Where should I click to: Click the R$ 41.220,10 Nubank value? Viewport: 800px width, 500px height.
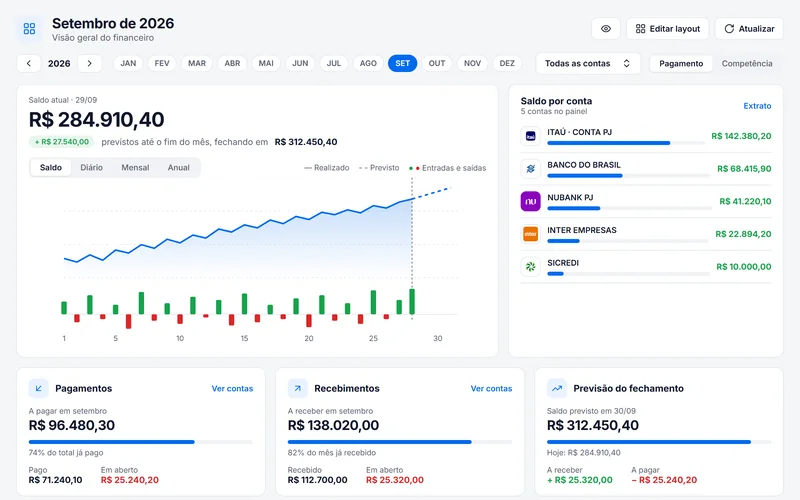(x=745, y=202)
